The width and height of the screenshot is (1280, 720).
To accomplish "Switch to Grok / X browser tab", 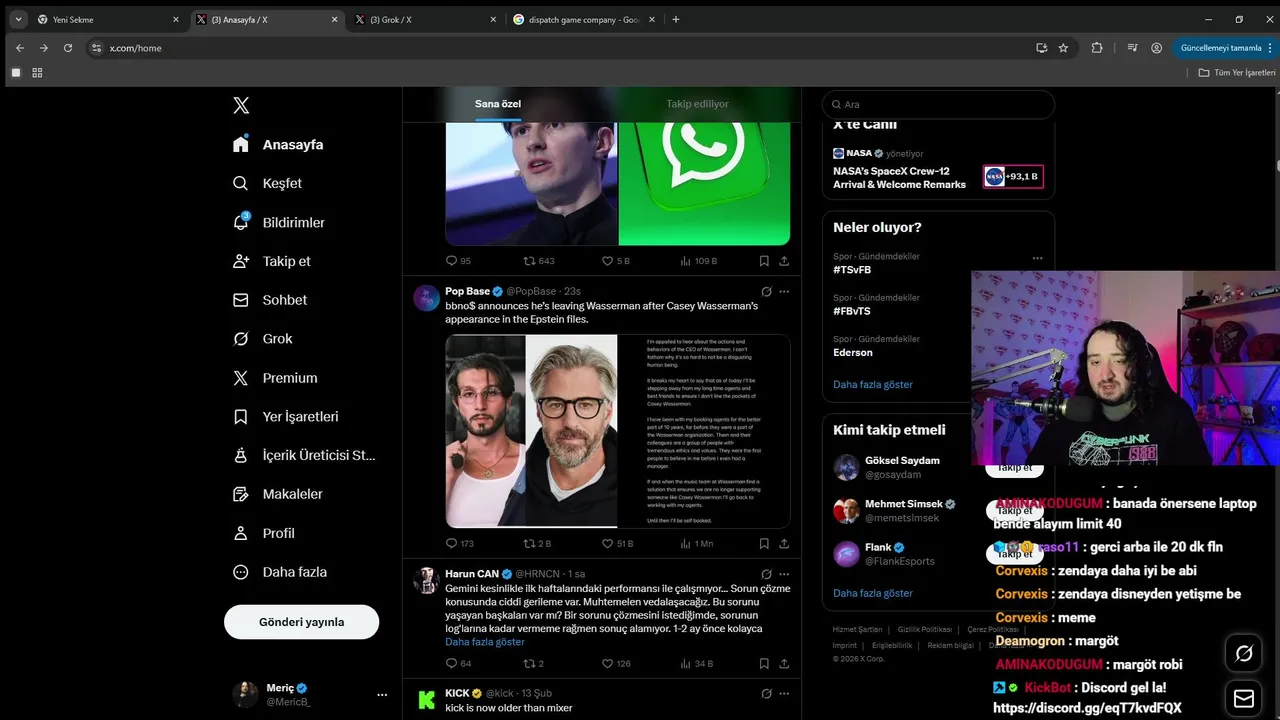I will (425, 19).
